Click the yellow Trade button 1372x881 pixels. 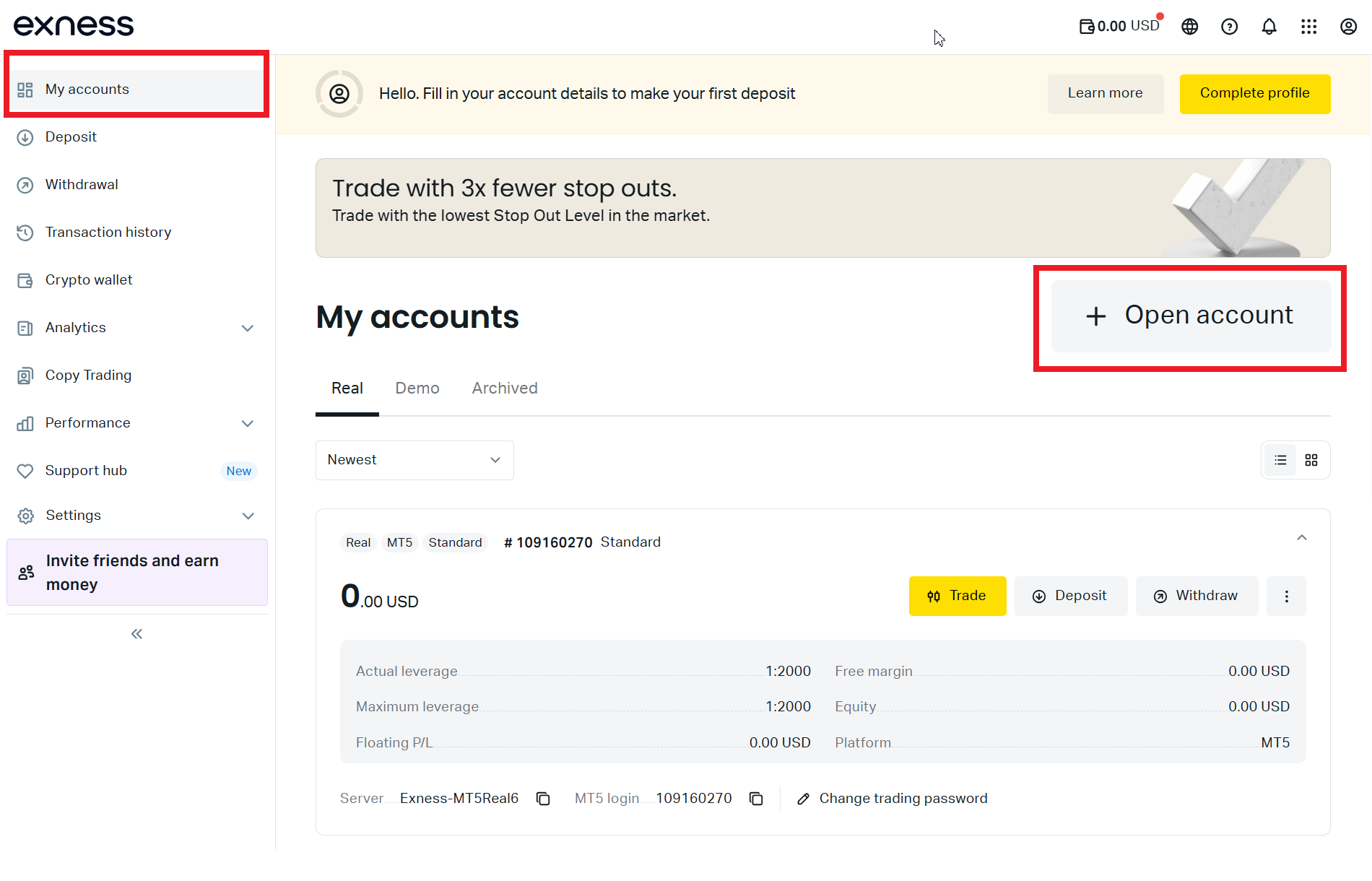[957, 596]
